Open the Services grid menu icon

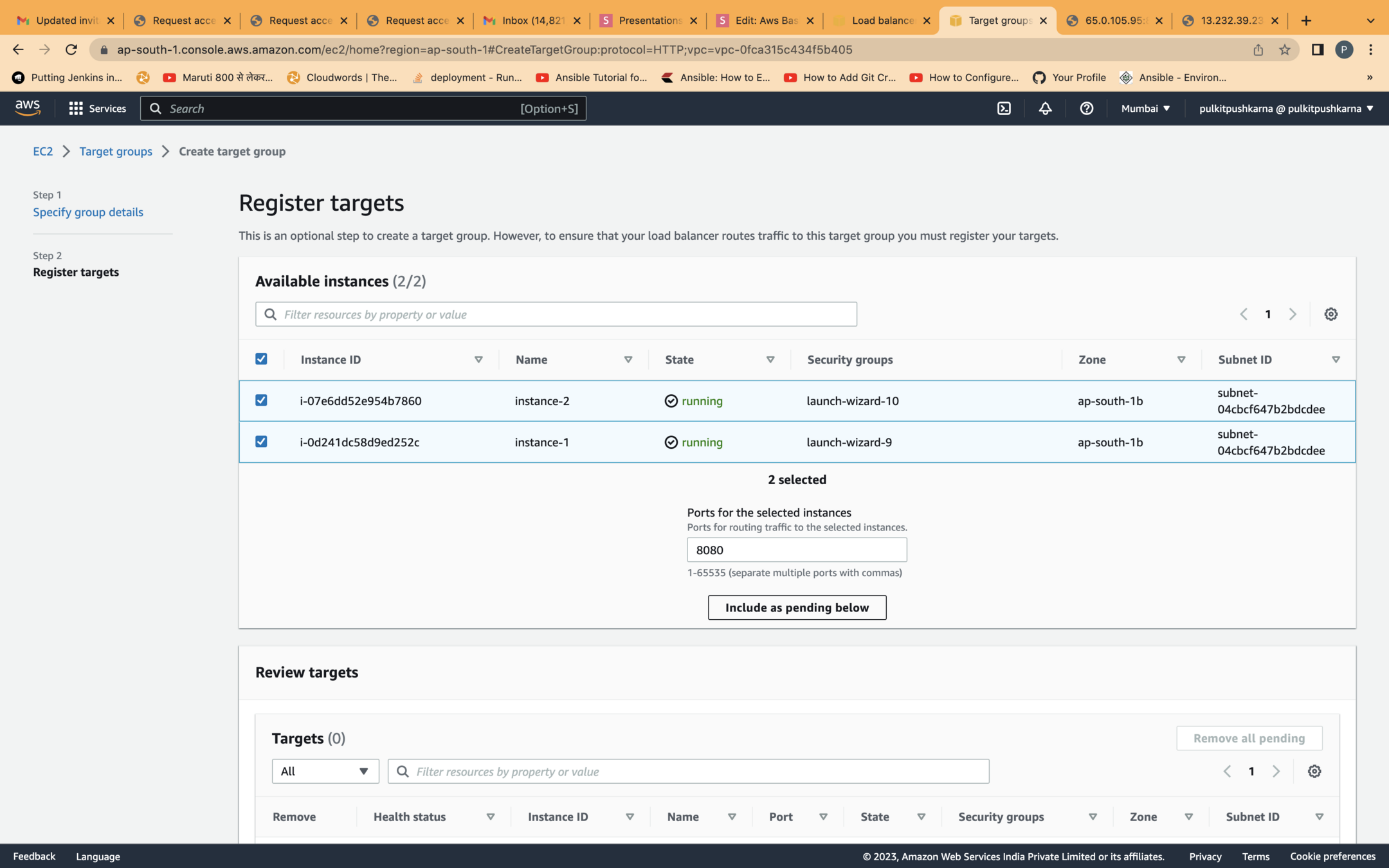[x=76, y=108]
